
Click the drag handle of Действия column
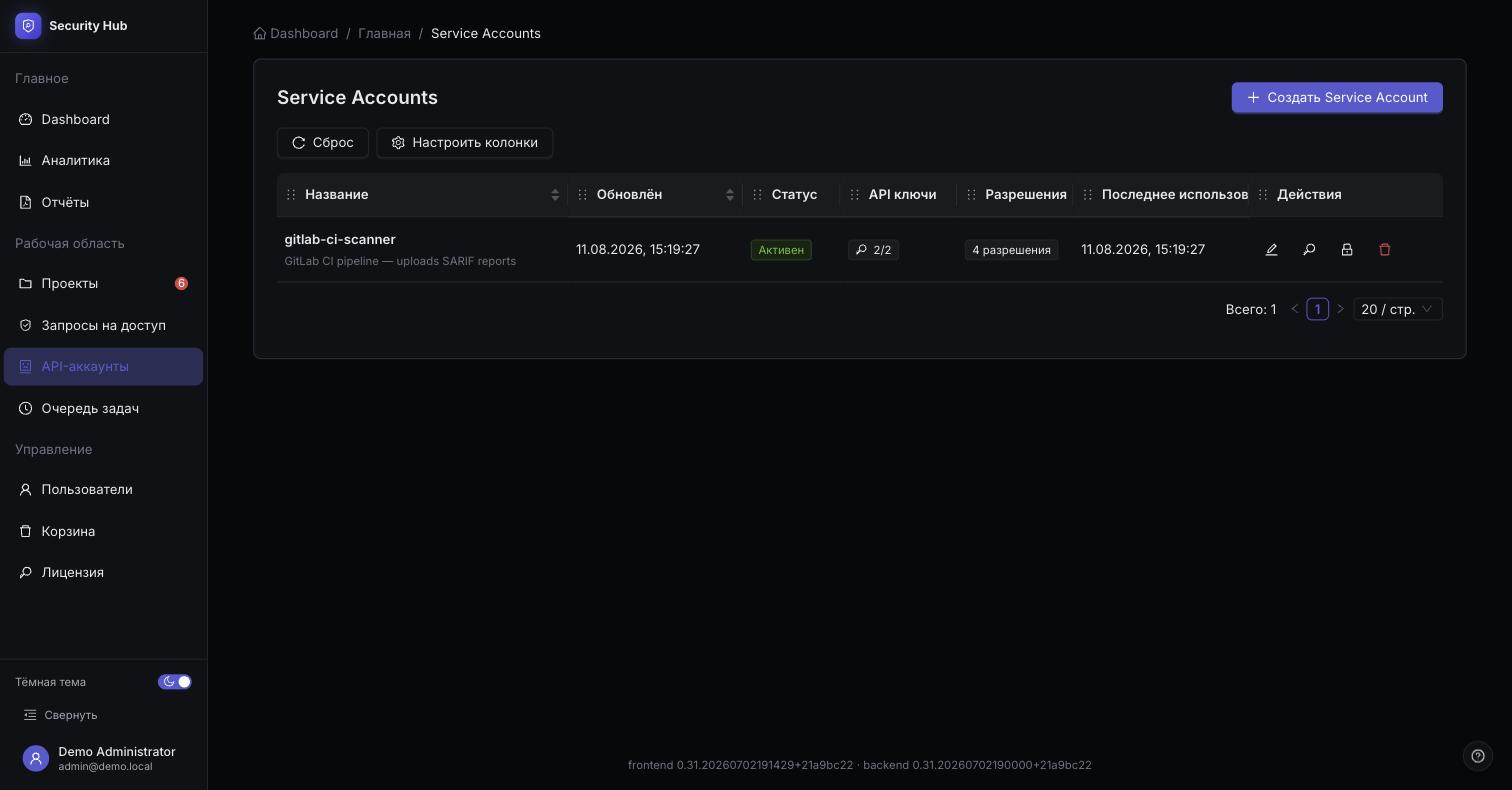click(1263, 195)
